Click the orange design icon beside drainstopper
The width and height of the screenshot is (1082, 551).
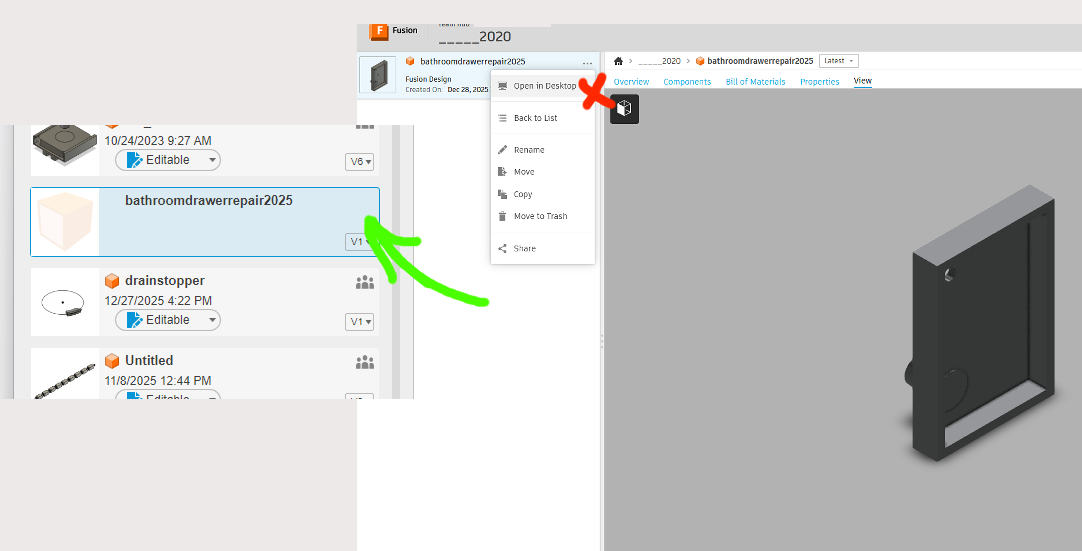[x=112, y=281]
